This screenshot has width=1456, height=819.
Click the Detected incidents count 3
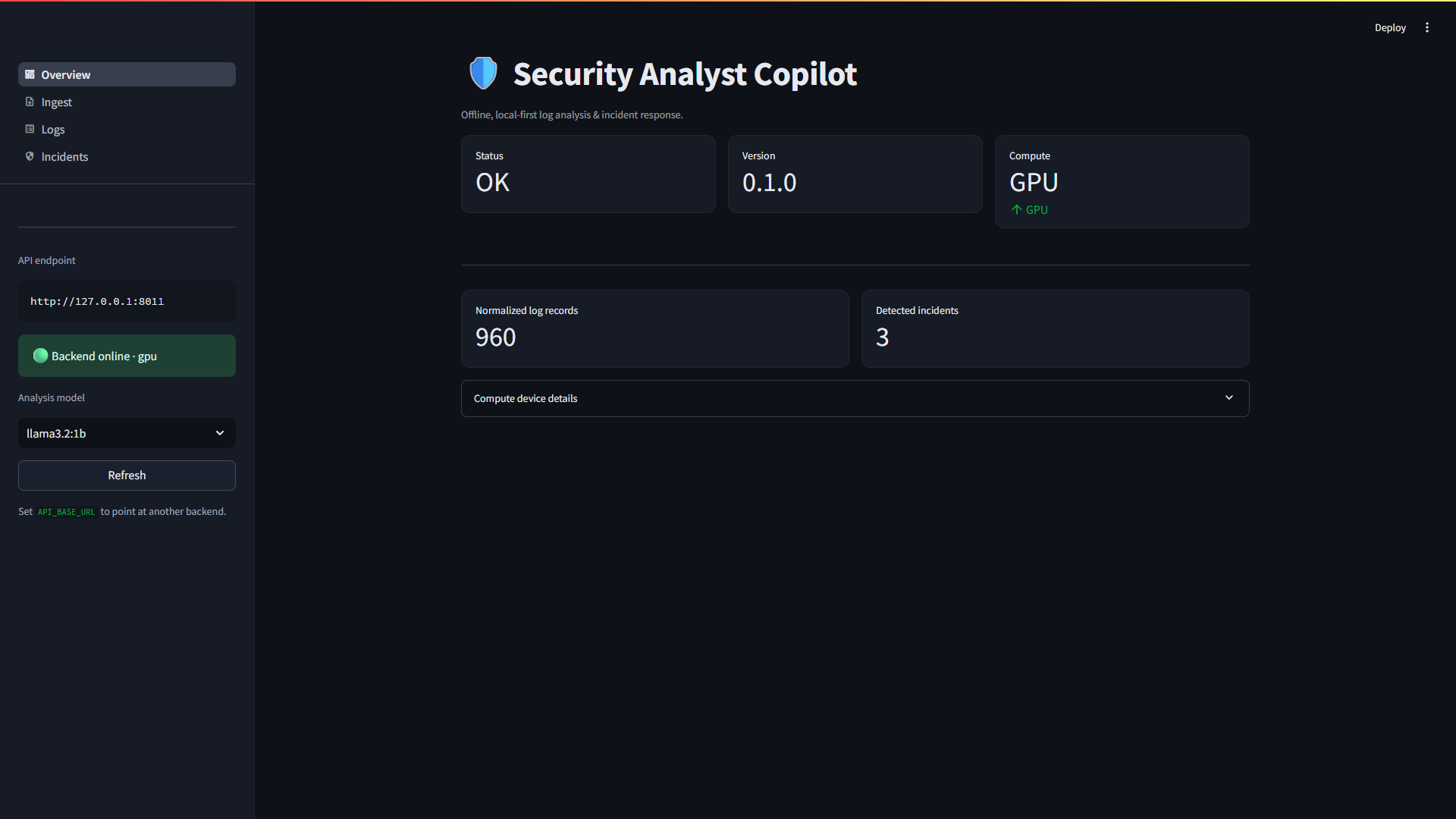tap(882, 337)
